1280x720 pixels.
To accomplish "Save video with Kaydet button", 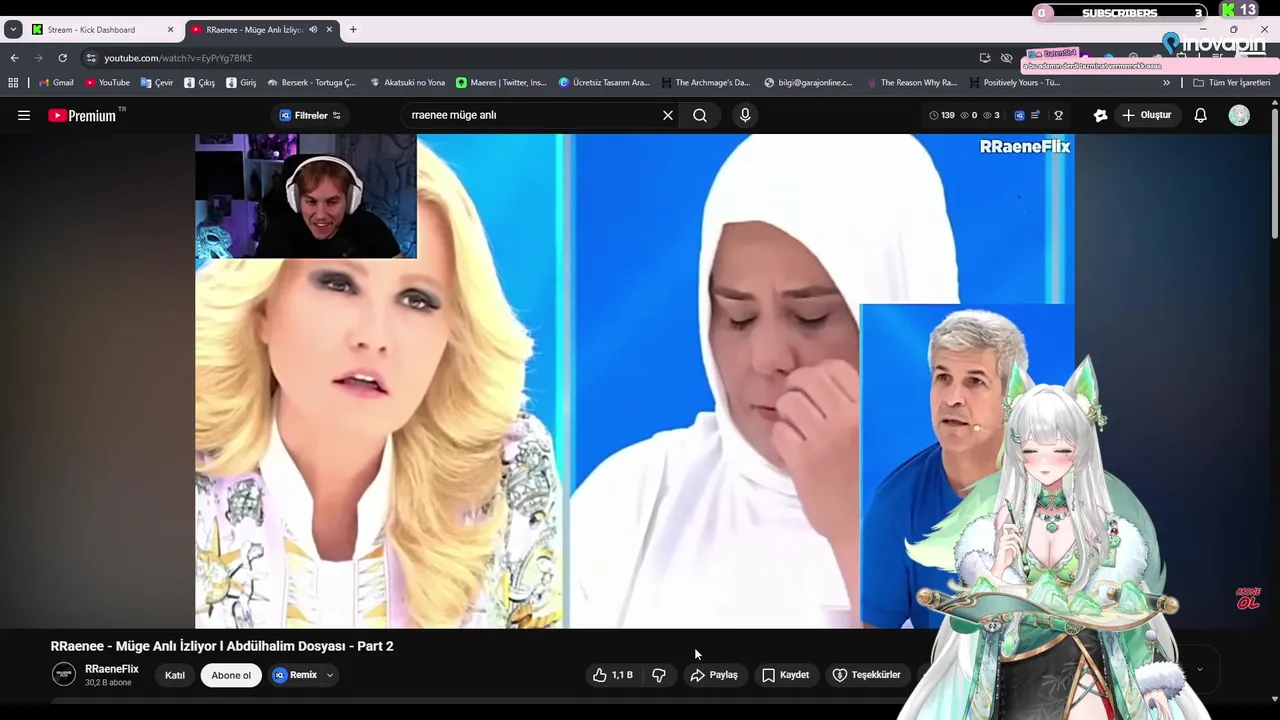I will point(786,675).
